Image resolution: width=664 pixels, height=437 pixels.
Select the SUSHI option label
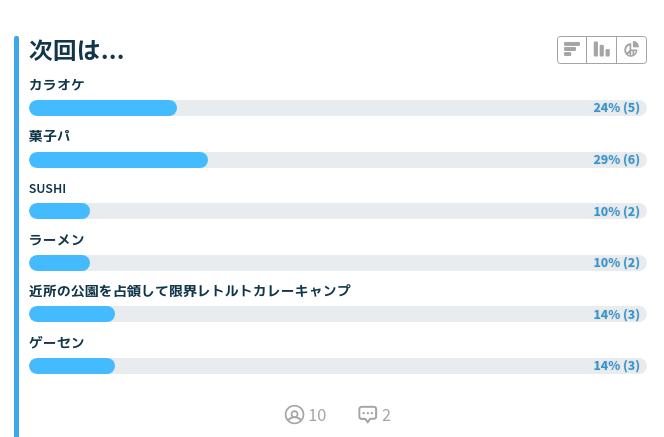coord(47,188)
